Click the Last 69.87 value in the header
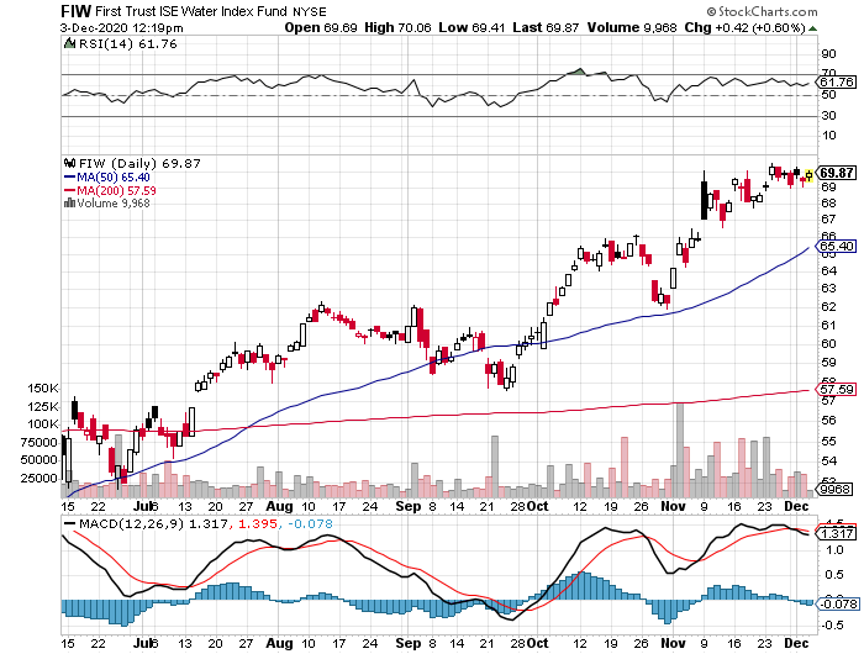 pos(545,28)
